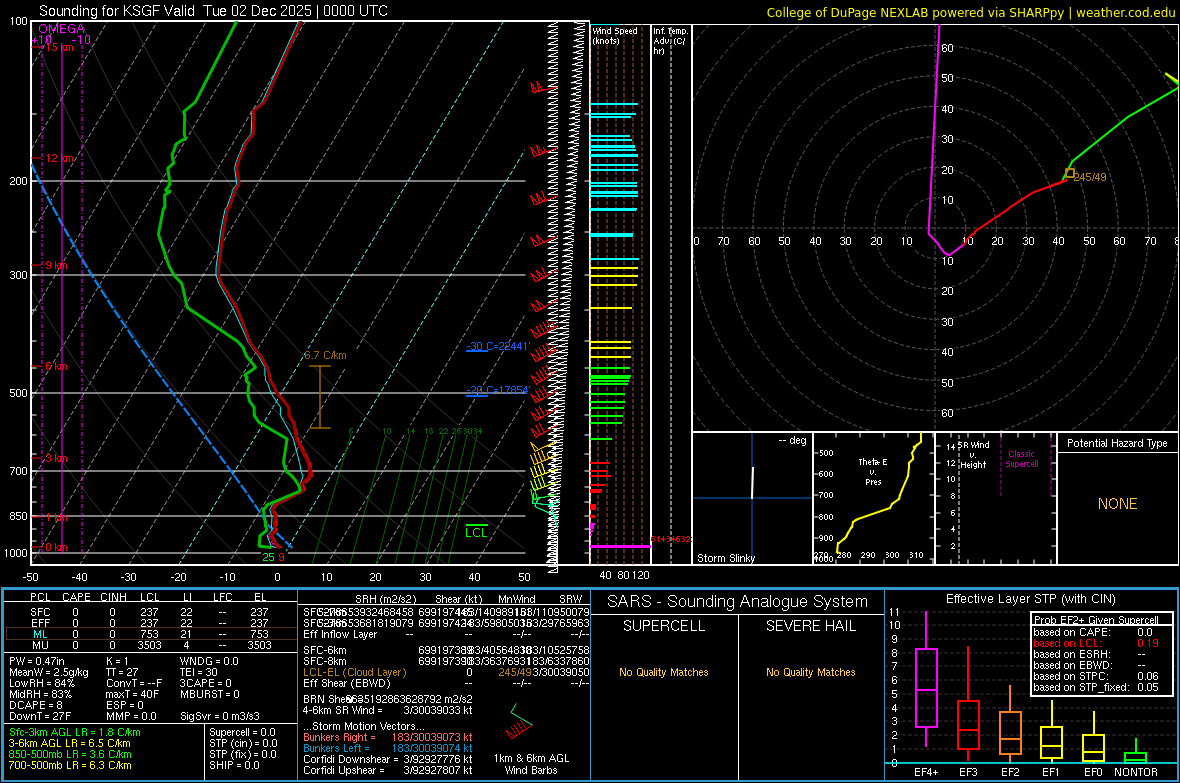1180x783 pixels.
Task: Select the 850 pressure level label
Action: (x=18, y=516)
